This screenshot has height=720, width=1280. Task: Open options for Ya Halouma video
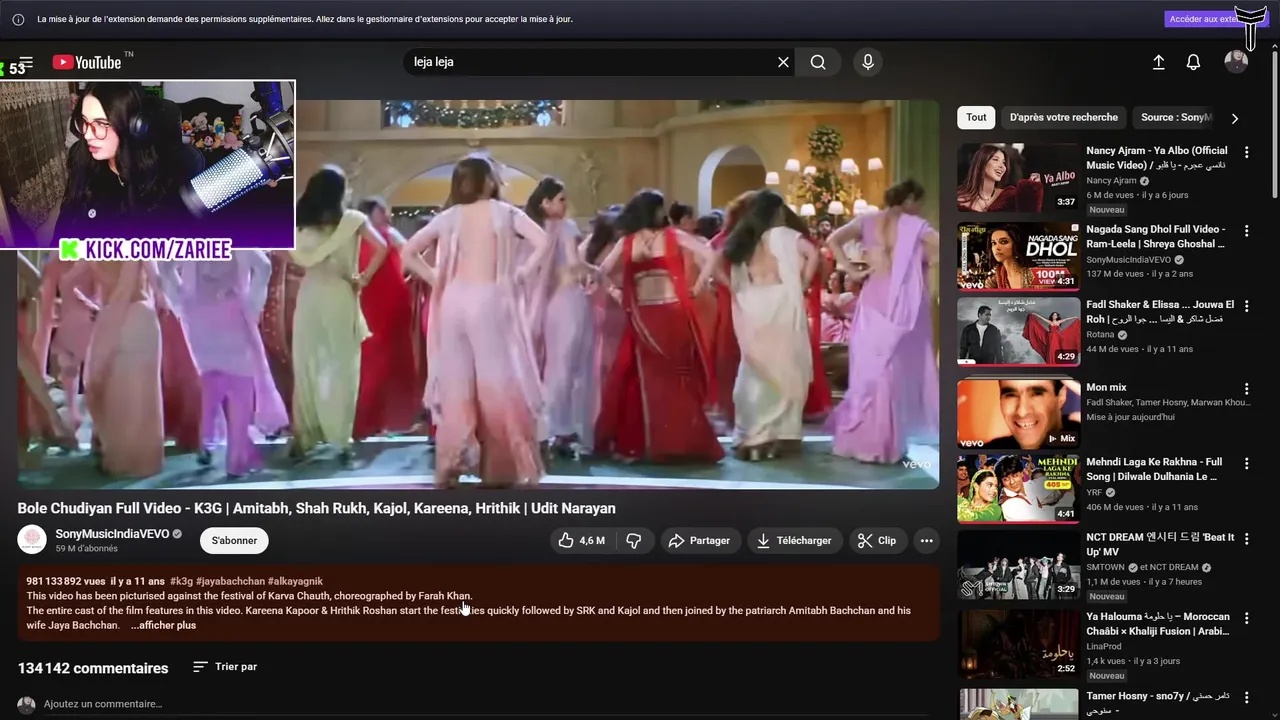tap(1246, 619)
